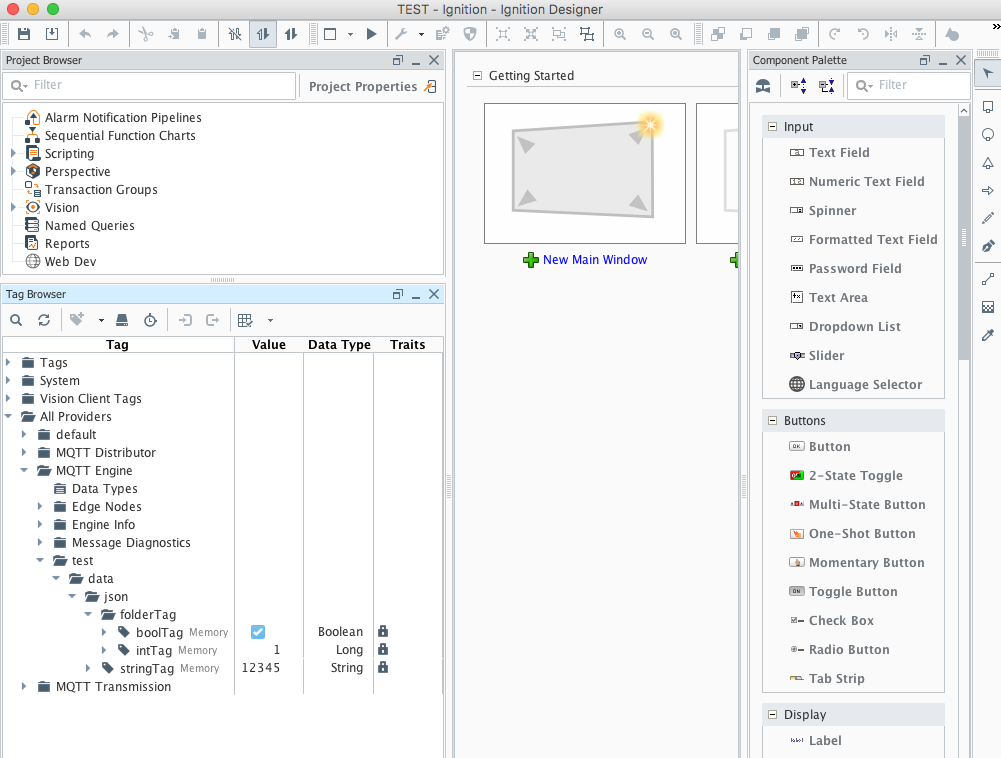The height and width of the screenshot is (758, 1001).
Task: Click the stringTag value 12345
Action: pyautogui.click(x=261, y=668)
